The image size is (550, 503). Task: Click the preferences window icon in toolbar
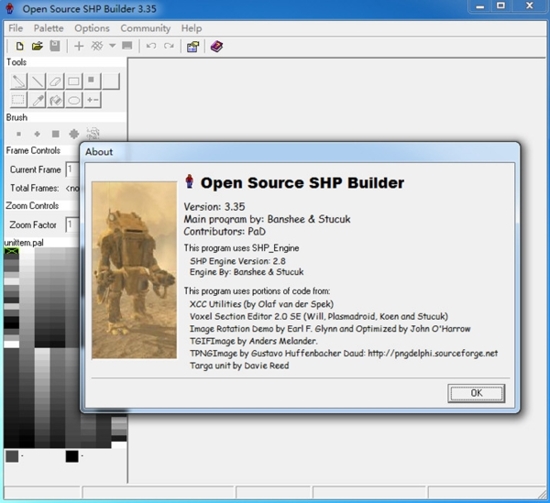(x=193, y=46)
